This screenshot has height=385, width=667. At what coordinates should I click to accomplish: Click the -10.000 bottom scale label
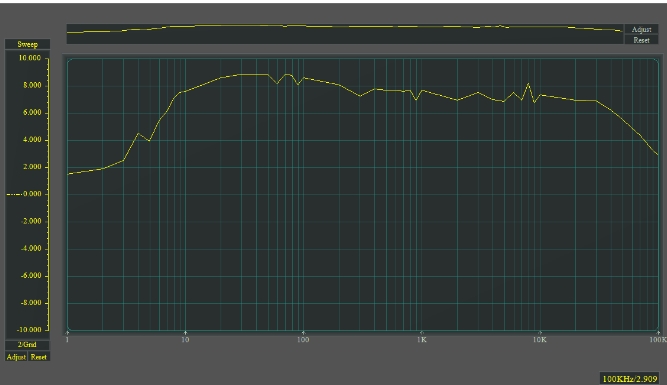[29, 330]
